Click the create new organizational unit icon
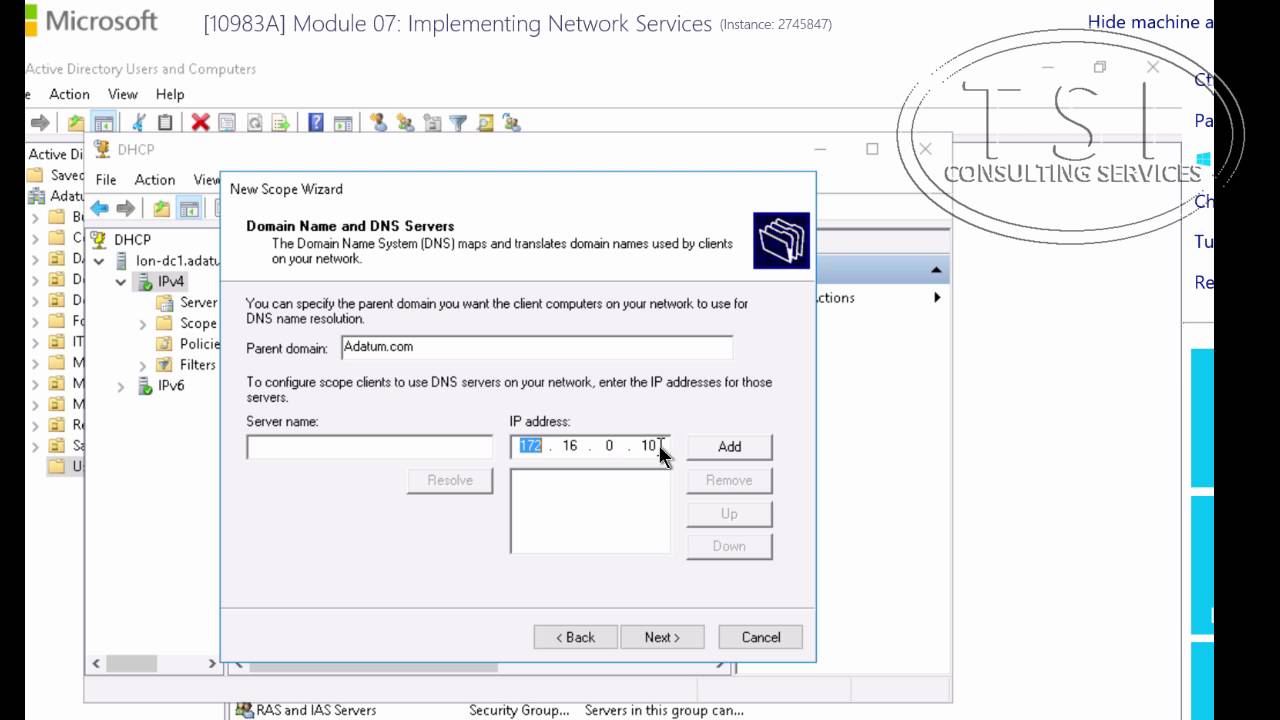The image size is (1280, 720). point(432,123)
